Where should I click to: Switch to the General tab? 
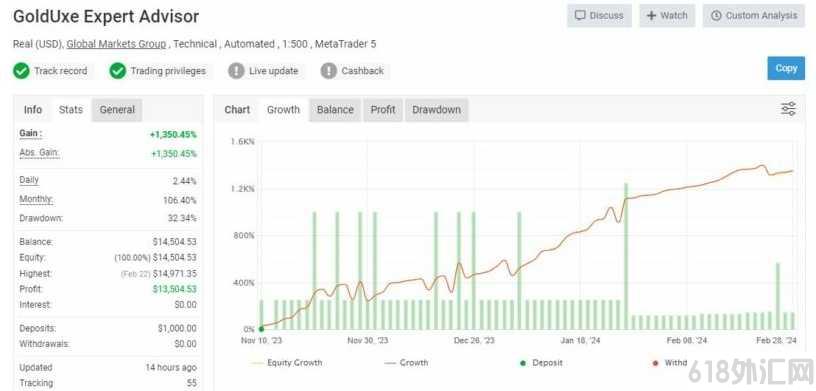coord(117,110)
